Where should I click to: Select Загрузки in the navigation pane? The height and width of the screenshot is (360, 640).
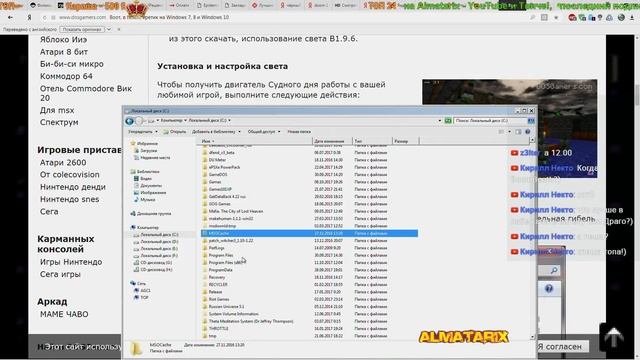pos(145,151)
